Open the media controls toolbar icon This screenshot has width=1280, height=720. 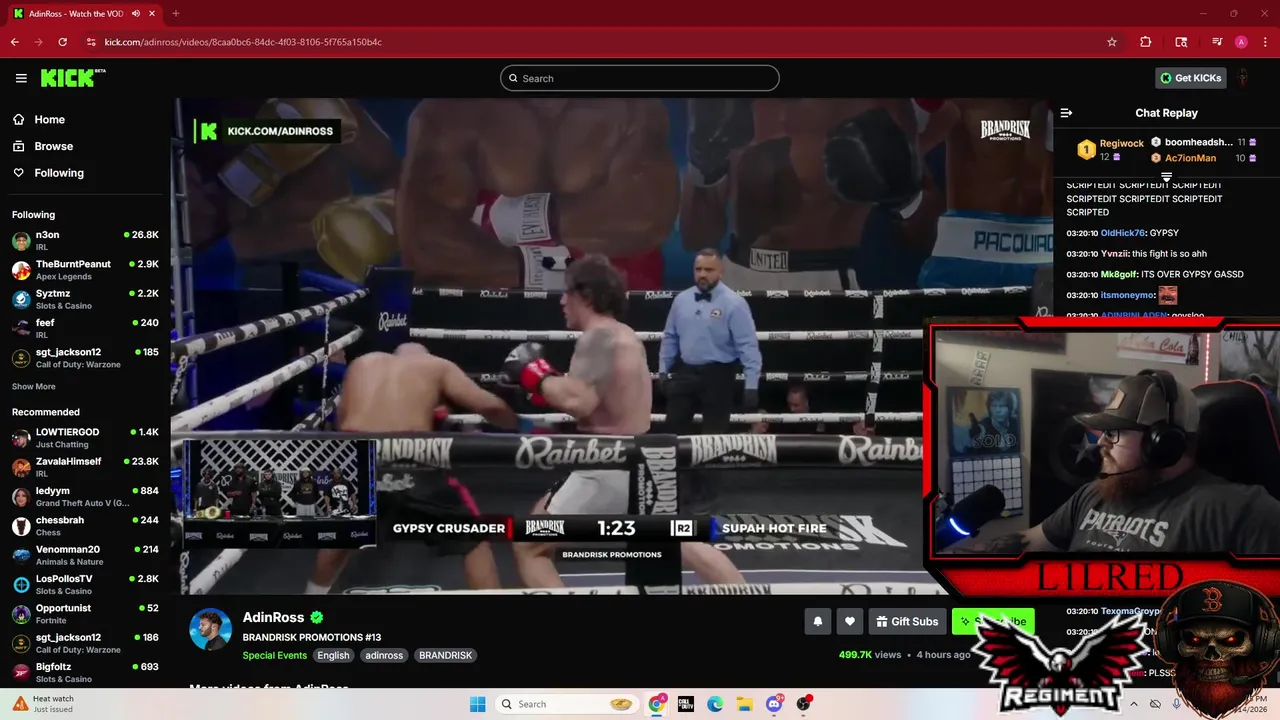tap(1217, 42)
